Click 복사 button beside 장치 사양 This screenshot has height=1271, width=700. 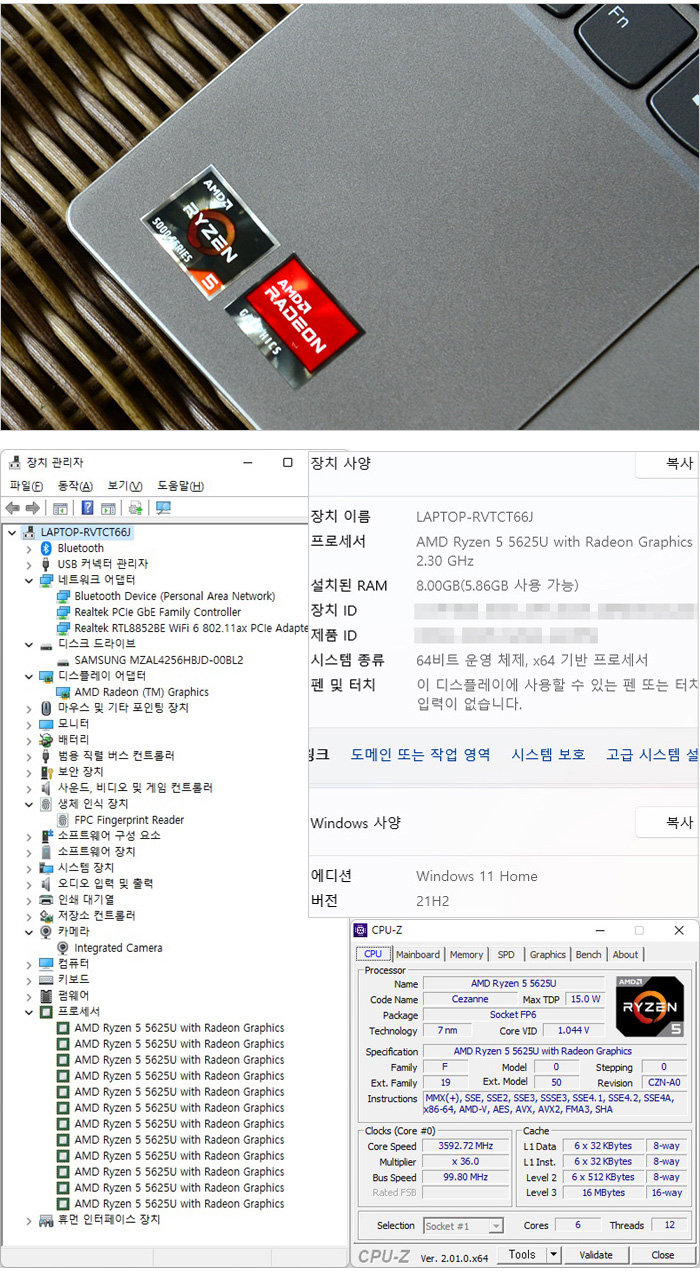pos(667,463)
